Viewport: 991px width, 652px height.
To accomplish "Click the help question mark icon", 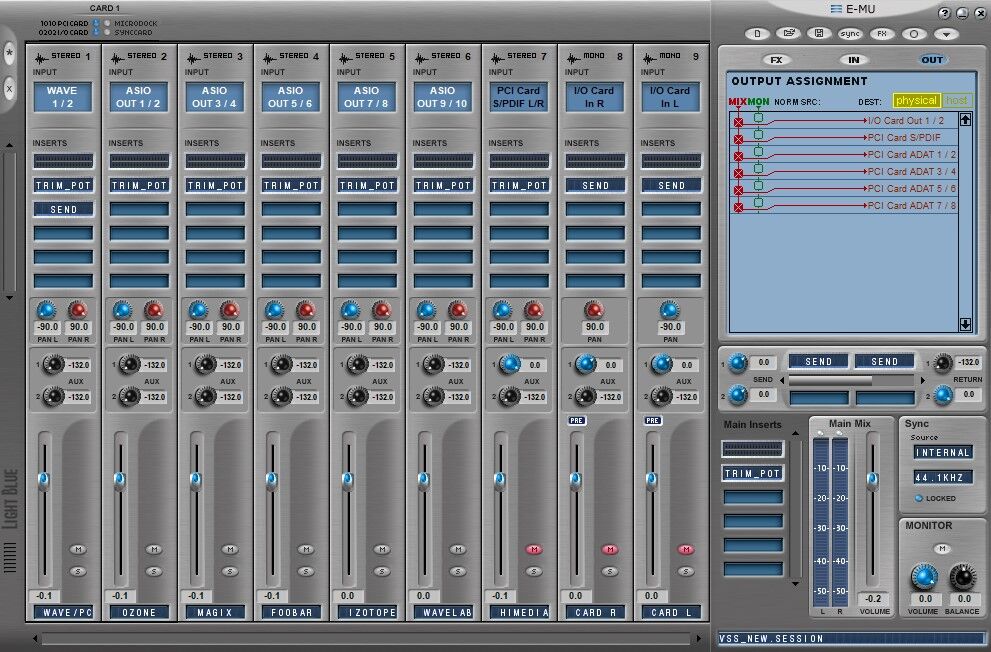I will (x=943, y=13).
